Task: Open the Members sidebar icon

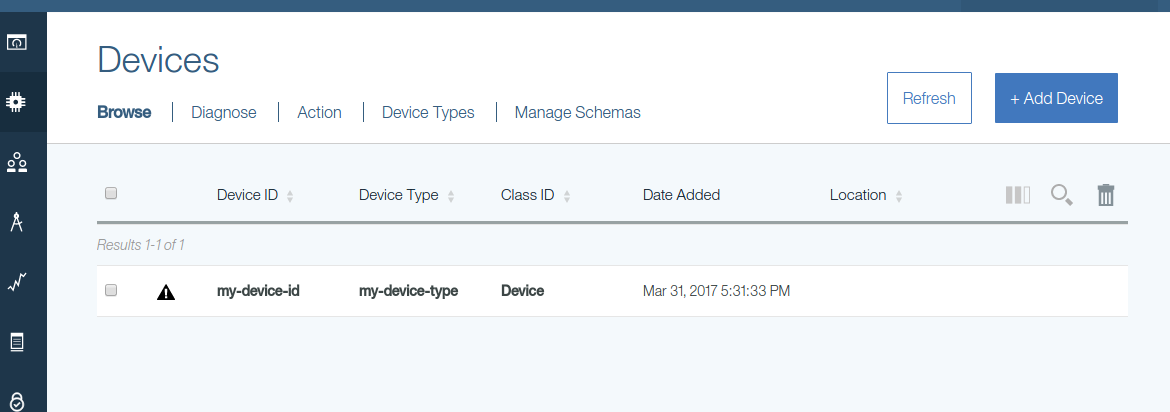Action: [16, 162]
